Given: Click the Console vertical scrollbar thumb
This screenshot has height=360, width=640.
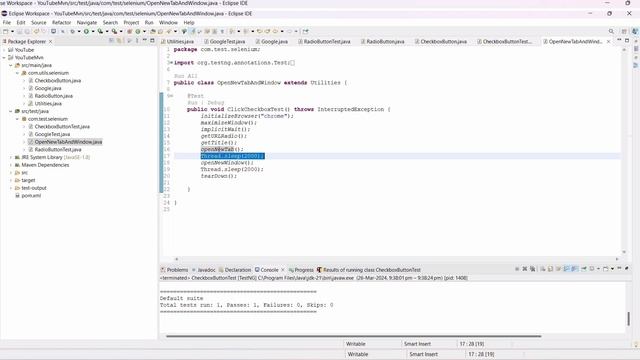Looking at the screenshot, I should [x=629, y=318].
